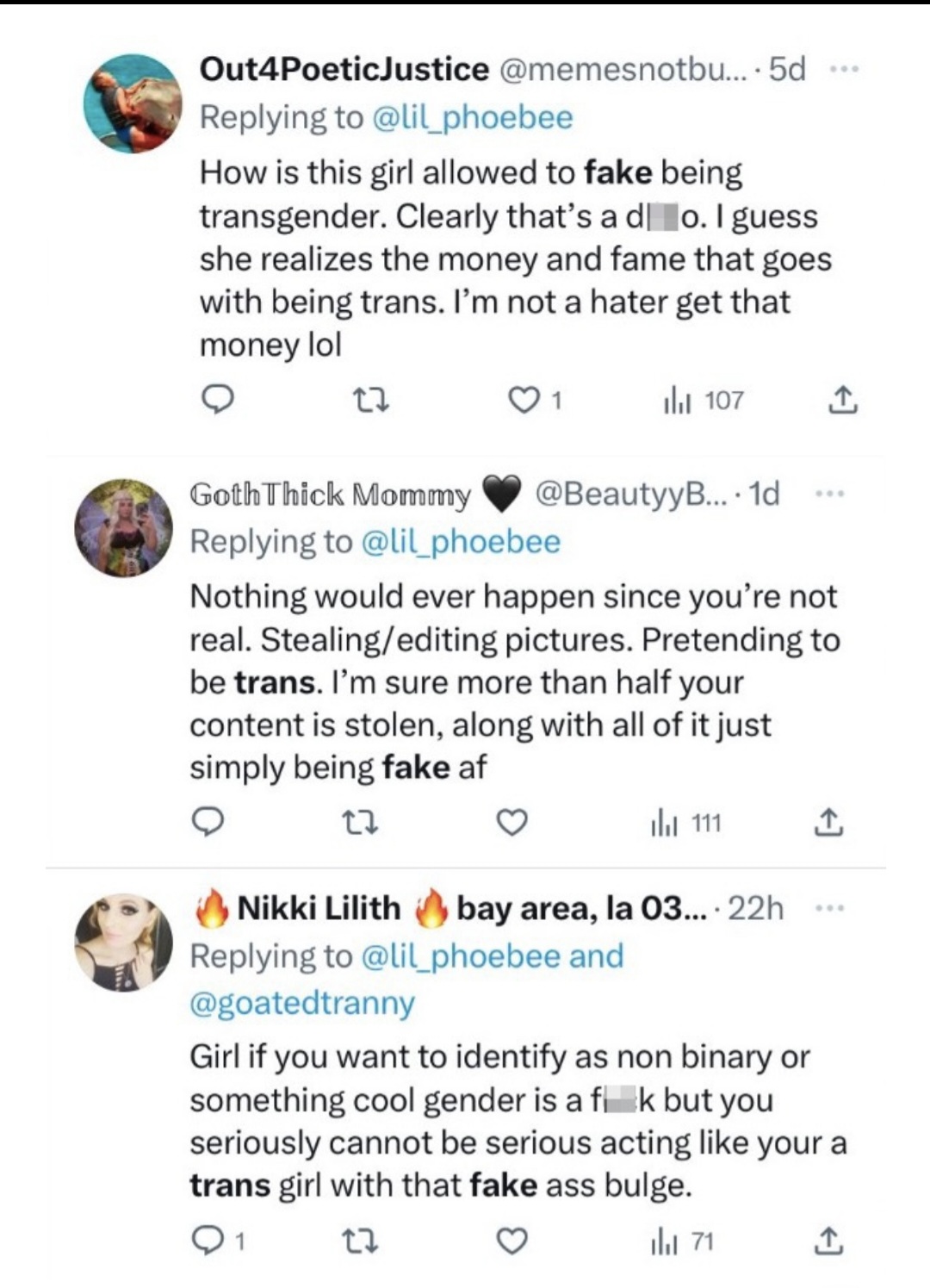Image resolution: width=930 pixels, height=1288 pixels.
Task: Open Out4PoeticJustice profile avatar
Action: 133,104
